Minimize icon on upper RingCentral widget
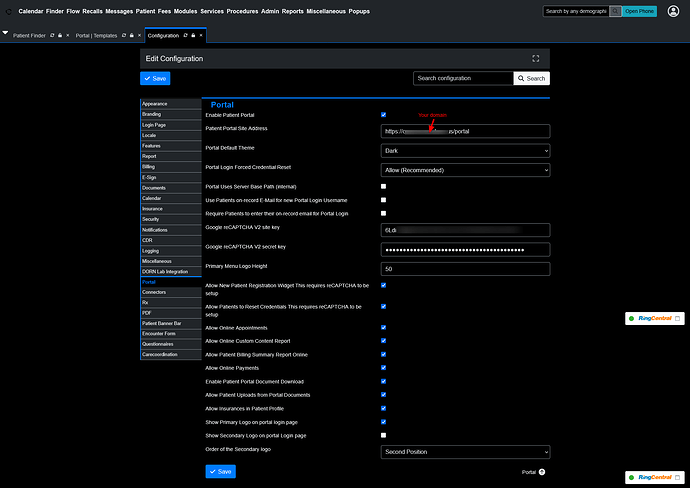Screen dimensions: 690x488 [x=678, y=318]
